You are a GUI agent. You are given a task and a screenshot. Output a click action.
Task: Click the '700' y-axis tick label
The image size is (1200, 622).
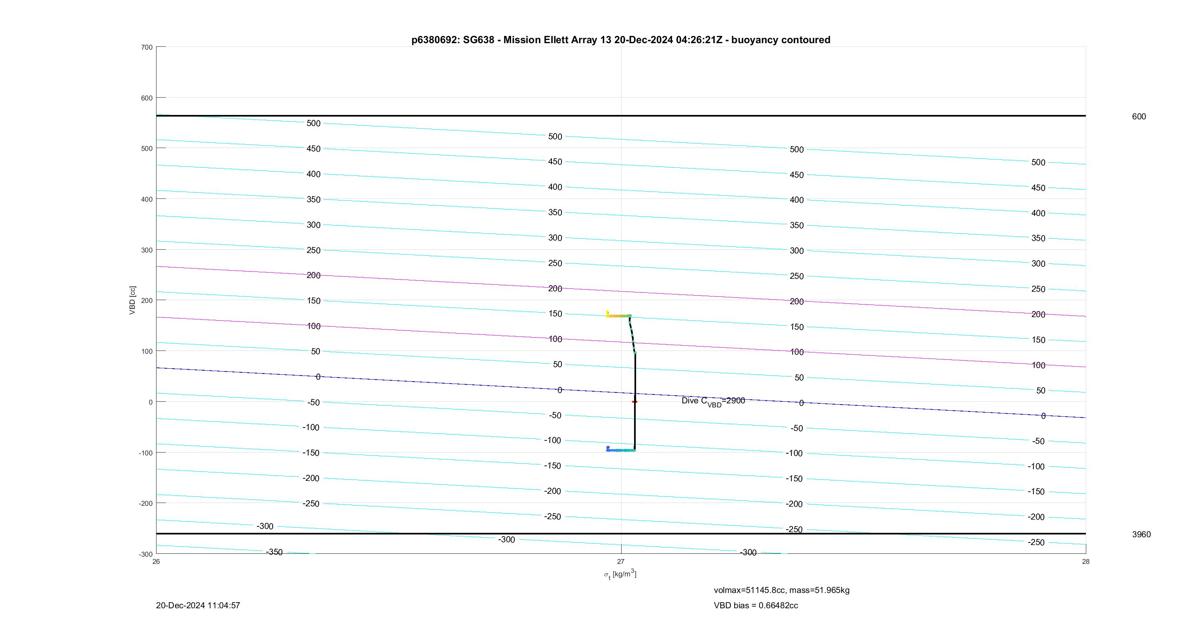(x=146, y=47)
